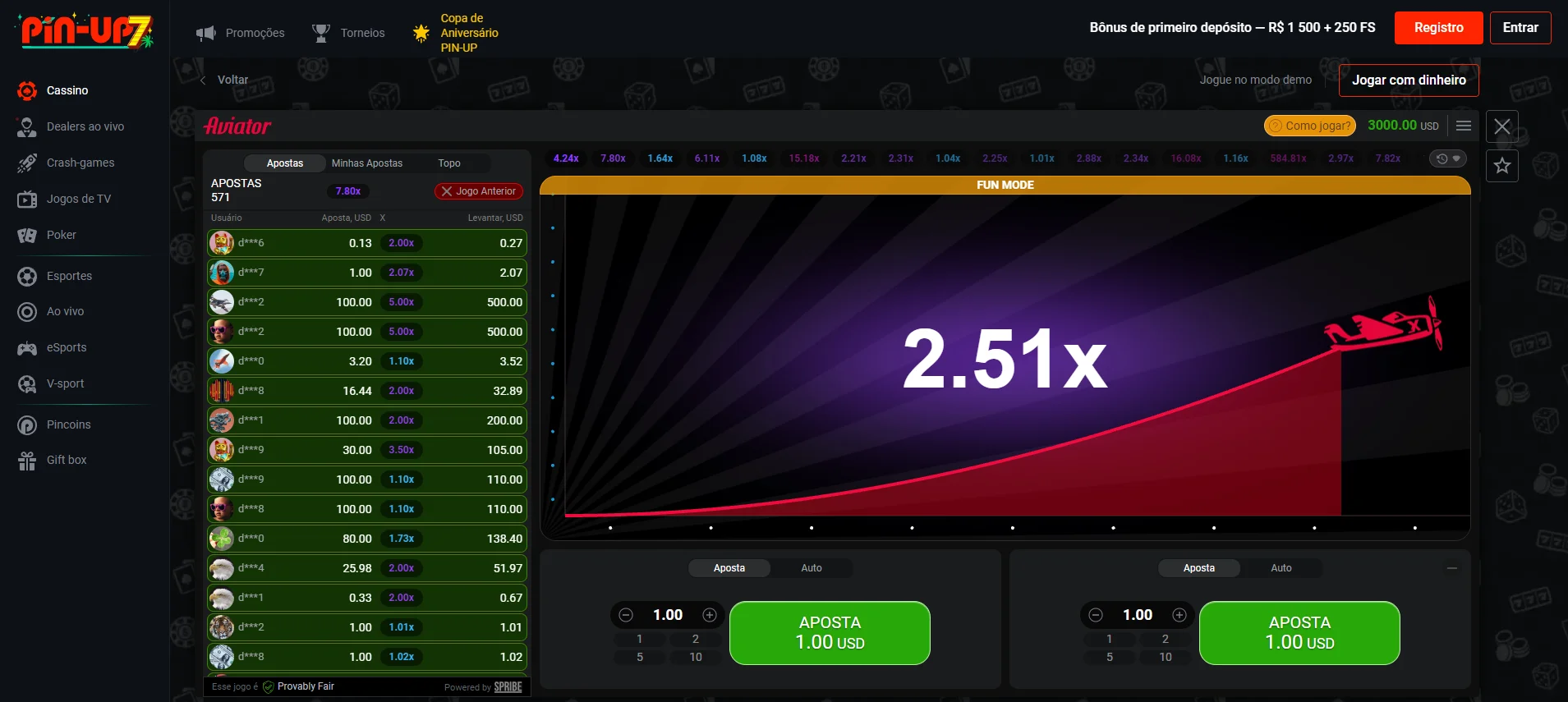Open V-sport section

[51, 383]
